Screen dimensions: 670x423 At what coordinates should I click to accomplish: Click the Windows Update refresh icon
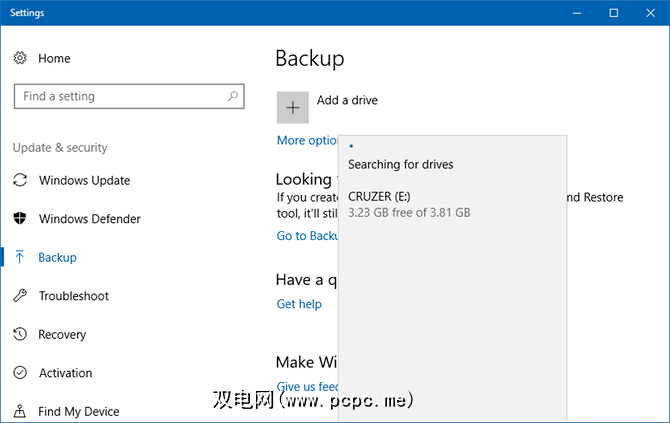(x=20, y=181)
